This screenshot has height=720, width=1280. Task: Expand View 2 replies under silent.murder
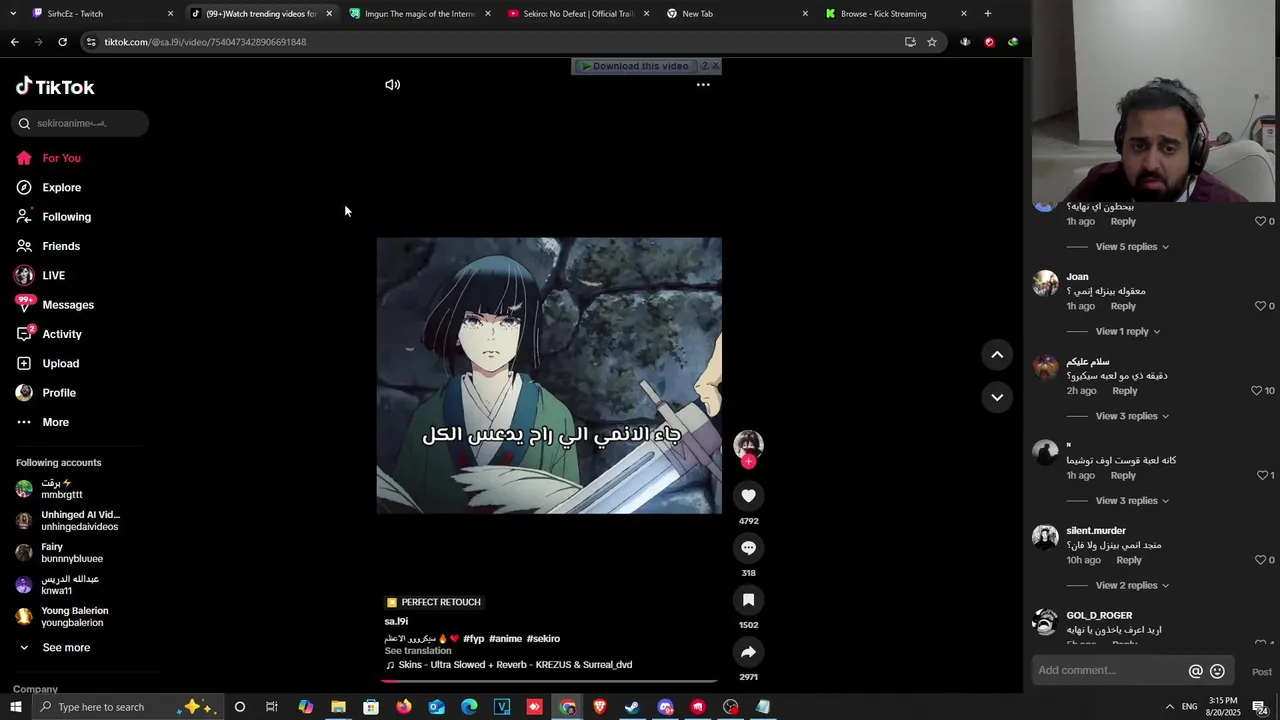pyautogui.click(x=1131, y=585)
